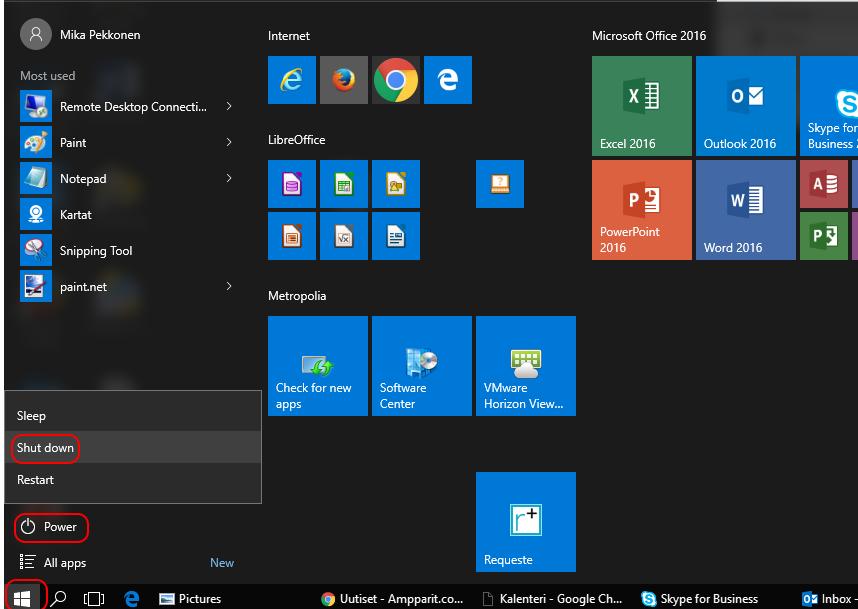Open LibreOffice Impress tile
The width and height of the screenshot is (858, 609).
(x=292, y=236)
